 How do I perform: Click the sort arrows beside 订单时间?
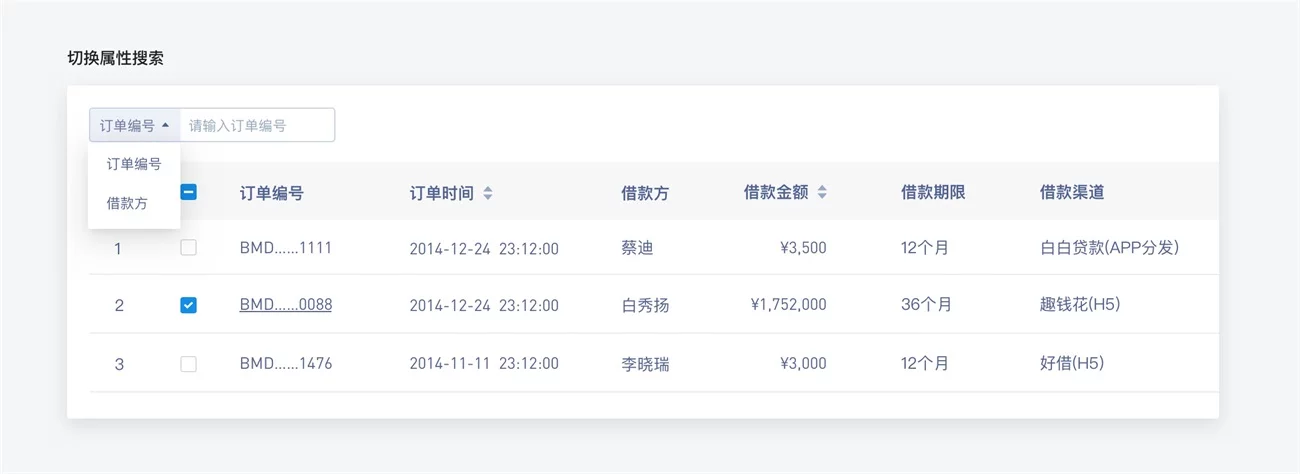(x=487, y=193)
